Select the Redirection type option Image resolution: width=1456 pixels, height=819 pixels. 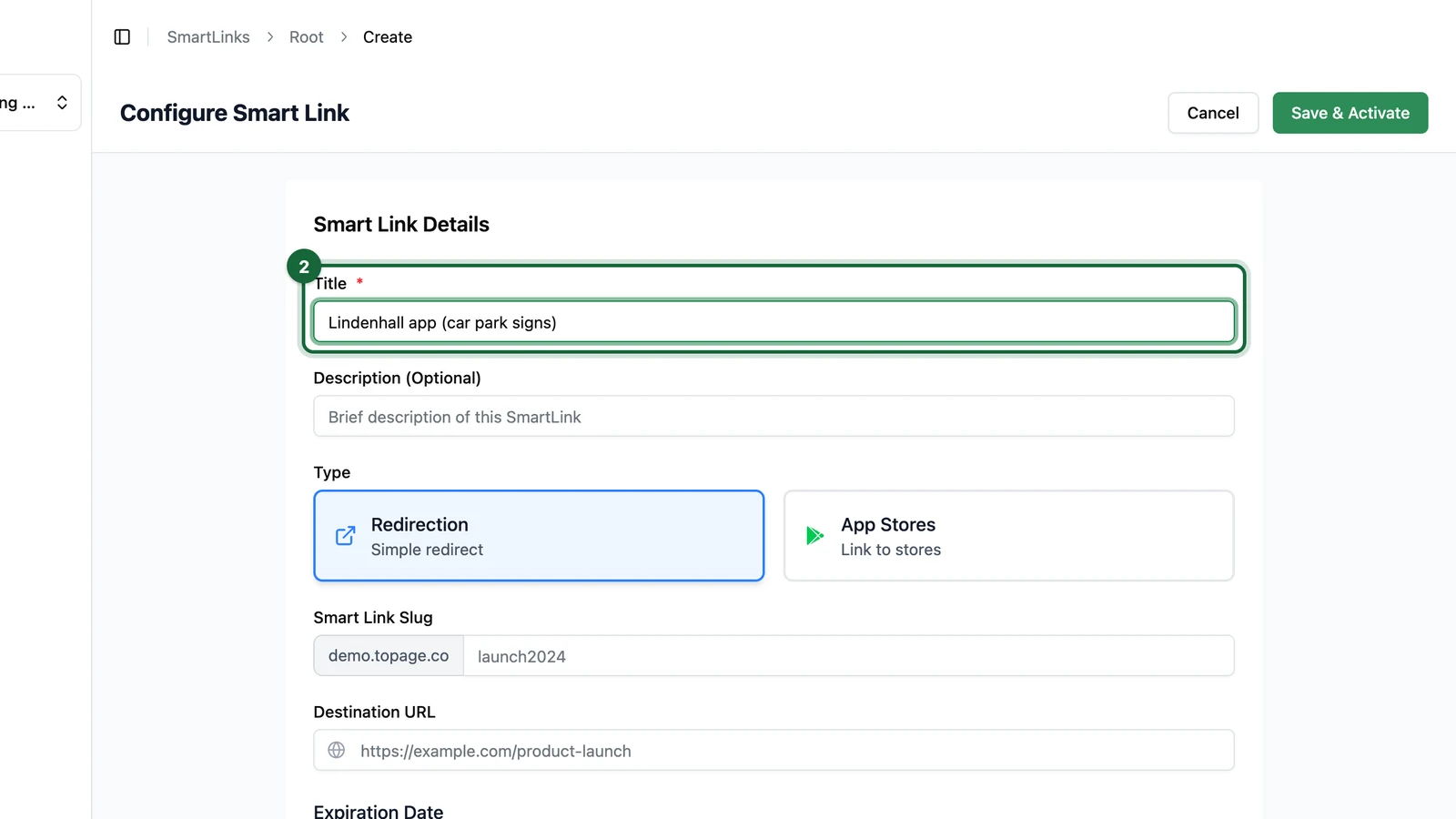click(539, 536)
